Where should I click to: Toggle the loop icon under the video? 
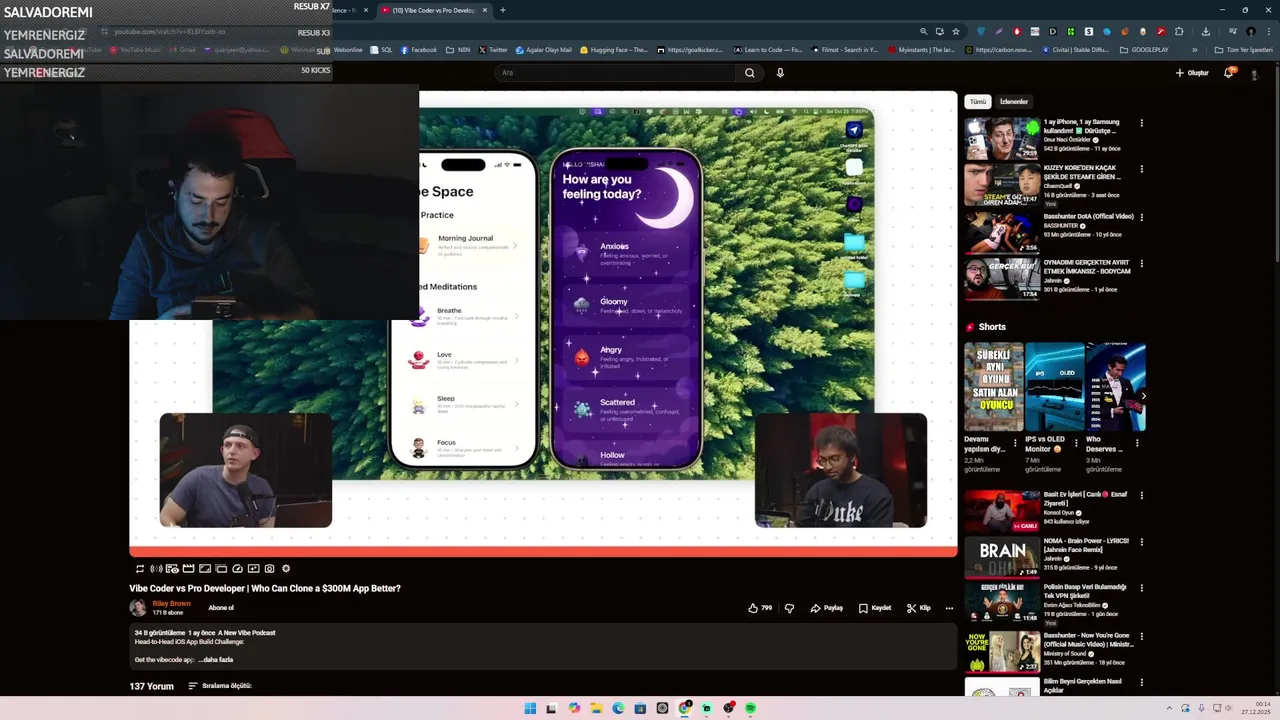(x=140, y=568)
